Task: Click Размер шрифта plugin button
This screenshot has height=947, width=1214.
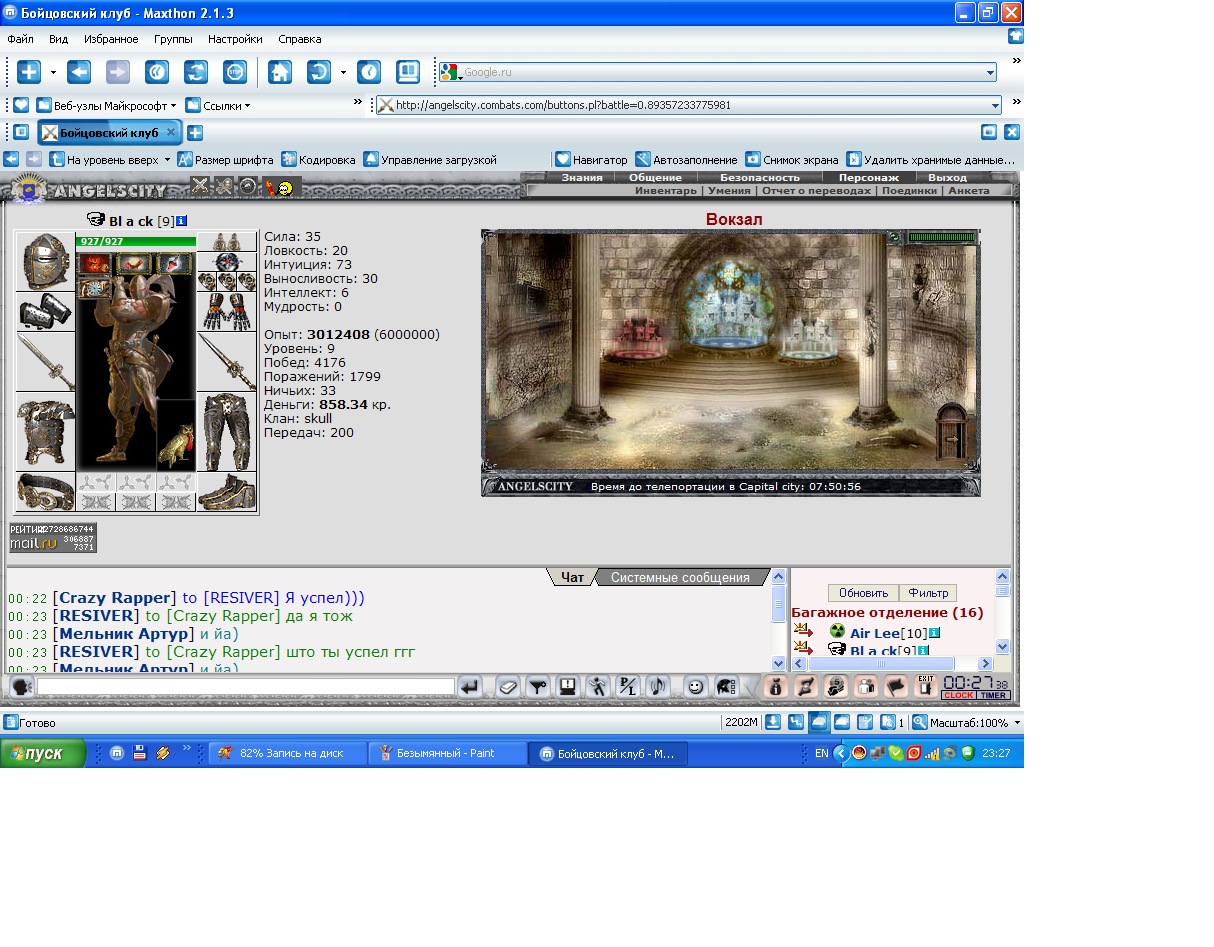Action: pyautogui.click(x=225, y=159)
